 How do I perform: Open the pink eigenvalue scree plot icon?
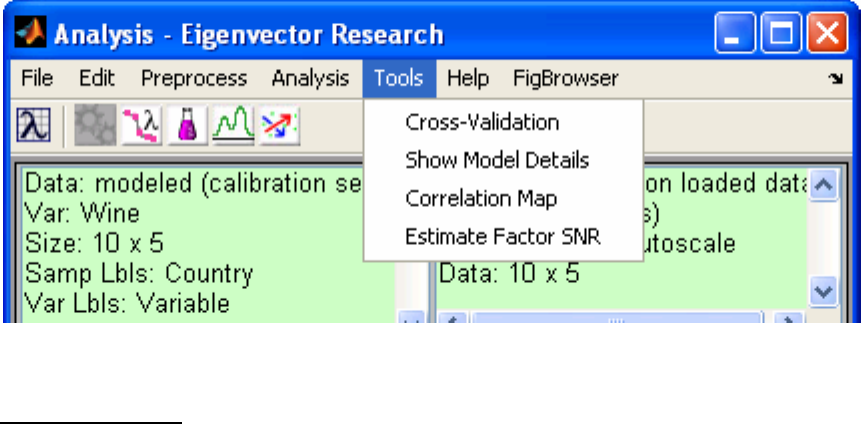pos(141,125)
